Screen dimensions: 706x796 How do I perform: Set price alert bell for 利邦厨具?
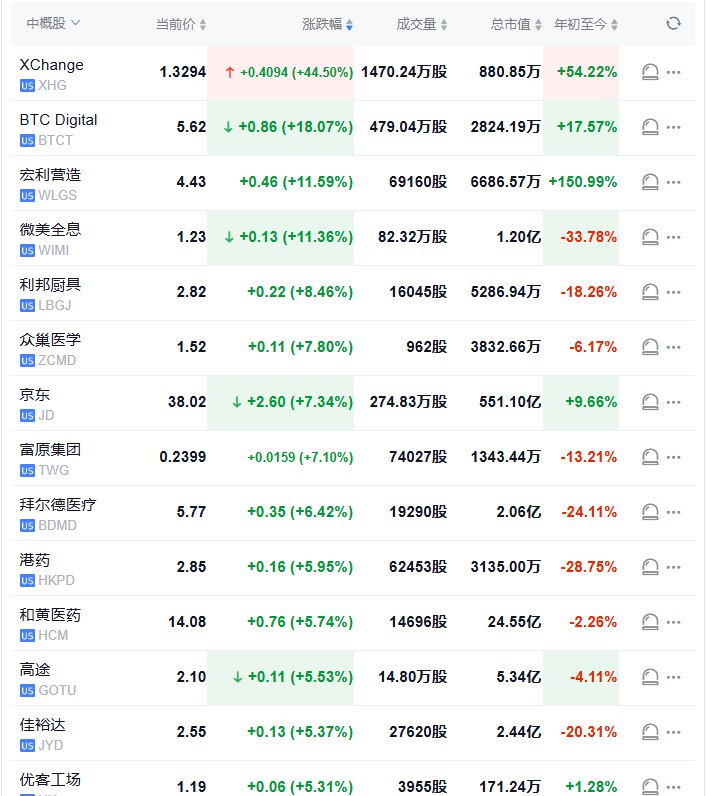pos(650,292)
